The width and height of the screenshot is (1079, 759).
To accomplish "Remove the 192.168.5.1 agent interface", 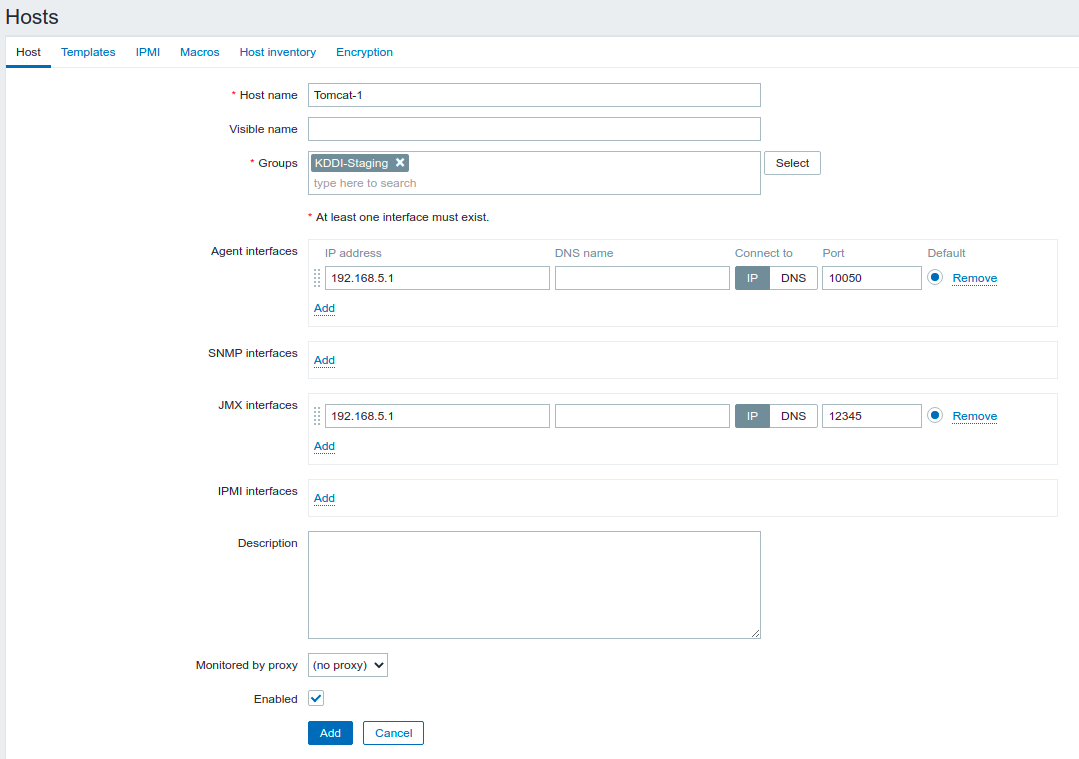I will pos(974,278).
